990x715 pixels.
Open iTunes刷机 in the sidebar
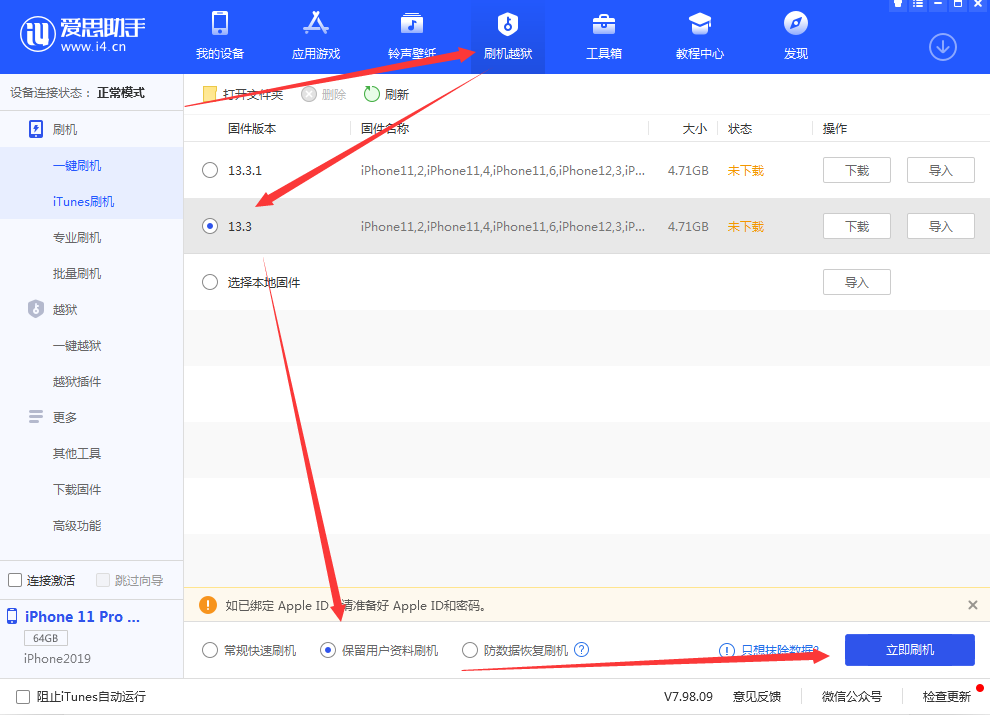[83, 201]
